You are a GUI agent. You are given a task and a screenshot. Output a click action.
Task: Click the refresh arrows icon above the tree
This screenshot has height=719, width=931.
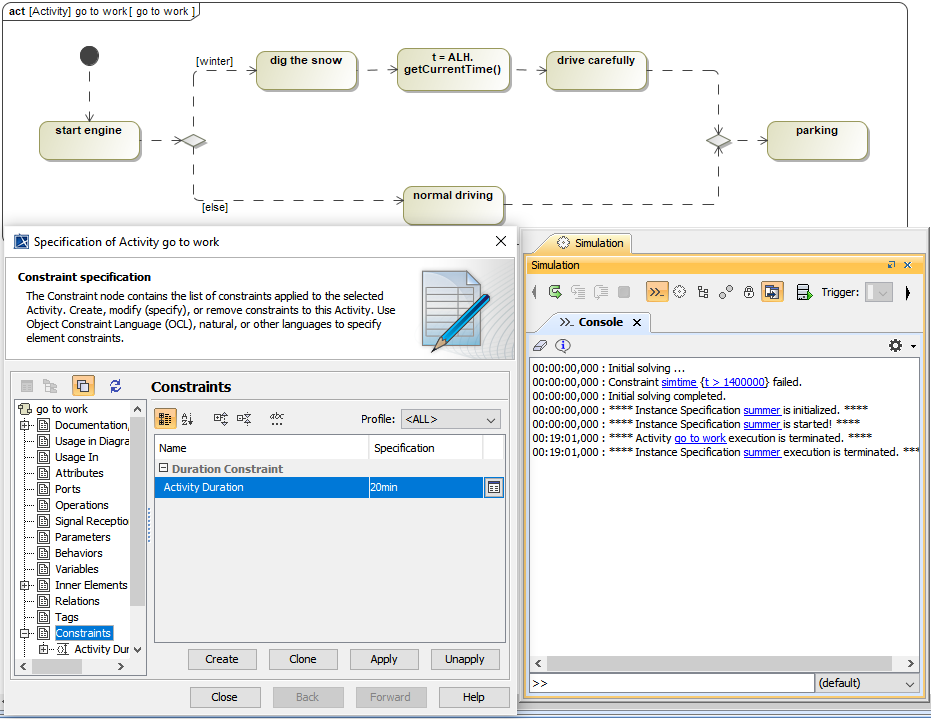point(115,386)
